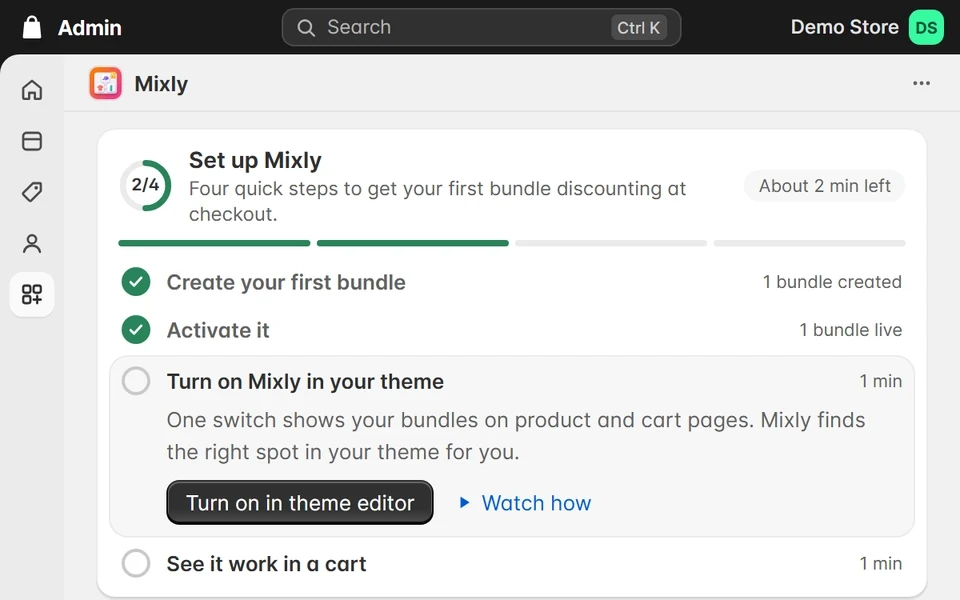The width and height of the screenshot is (960, 600).
Task: Click 1 min beside See it work in a cart
Action: click(x=880, y=563)
